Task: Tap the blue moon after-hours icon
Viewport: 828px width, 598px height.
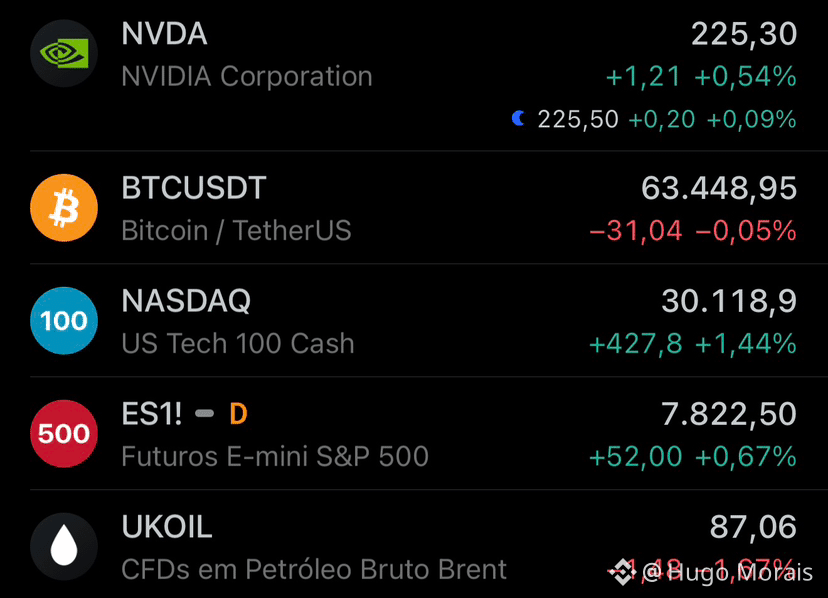Action: click(x=519, y=118)
